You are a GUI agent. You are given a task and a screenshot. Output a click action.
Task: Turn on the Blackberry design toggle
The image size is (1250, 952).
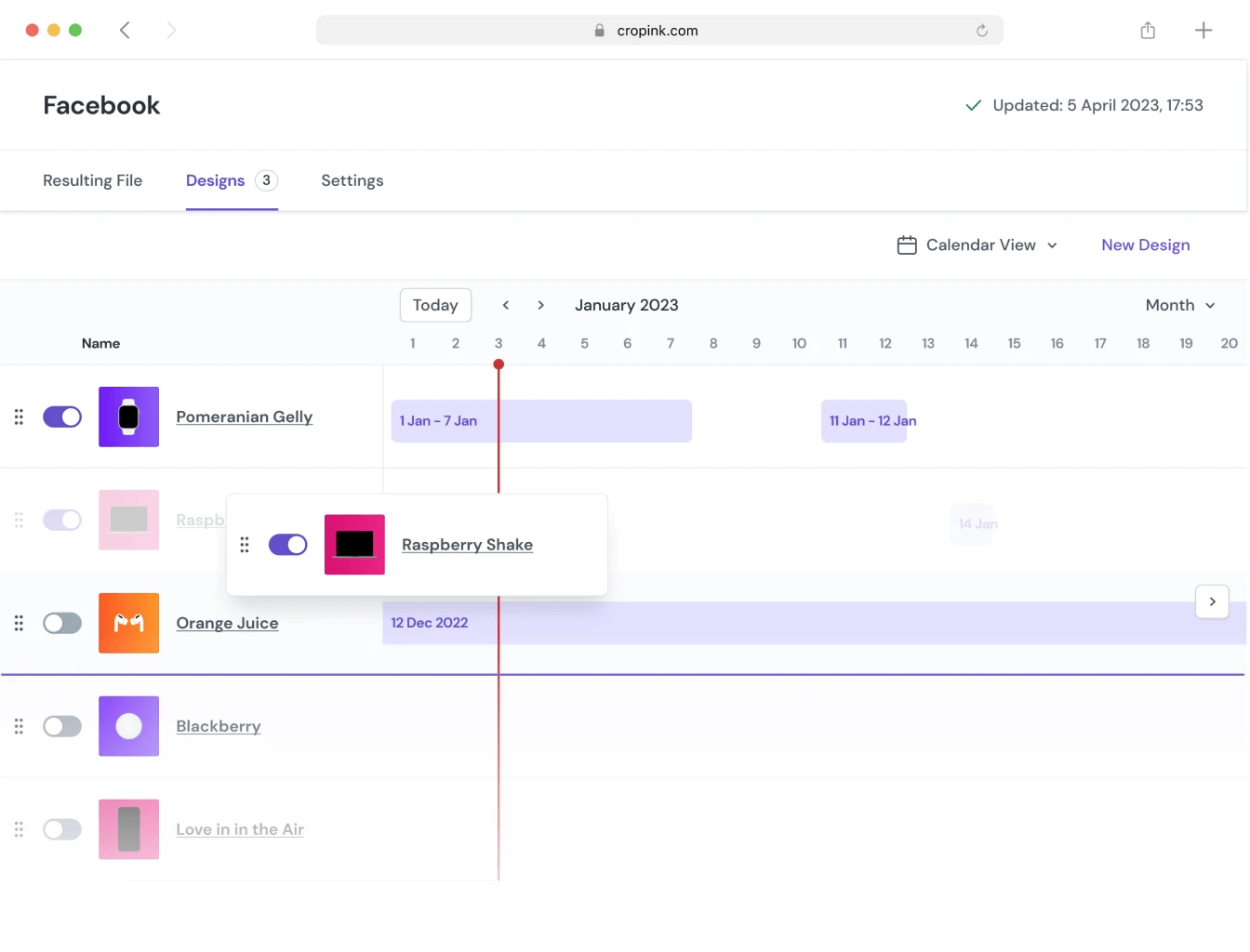[x=62, y=726]
